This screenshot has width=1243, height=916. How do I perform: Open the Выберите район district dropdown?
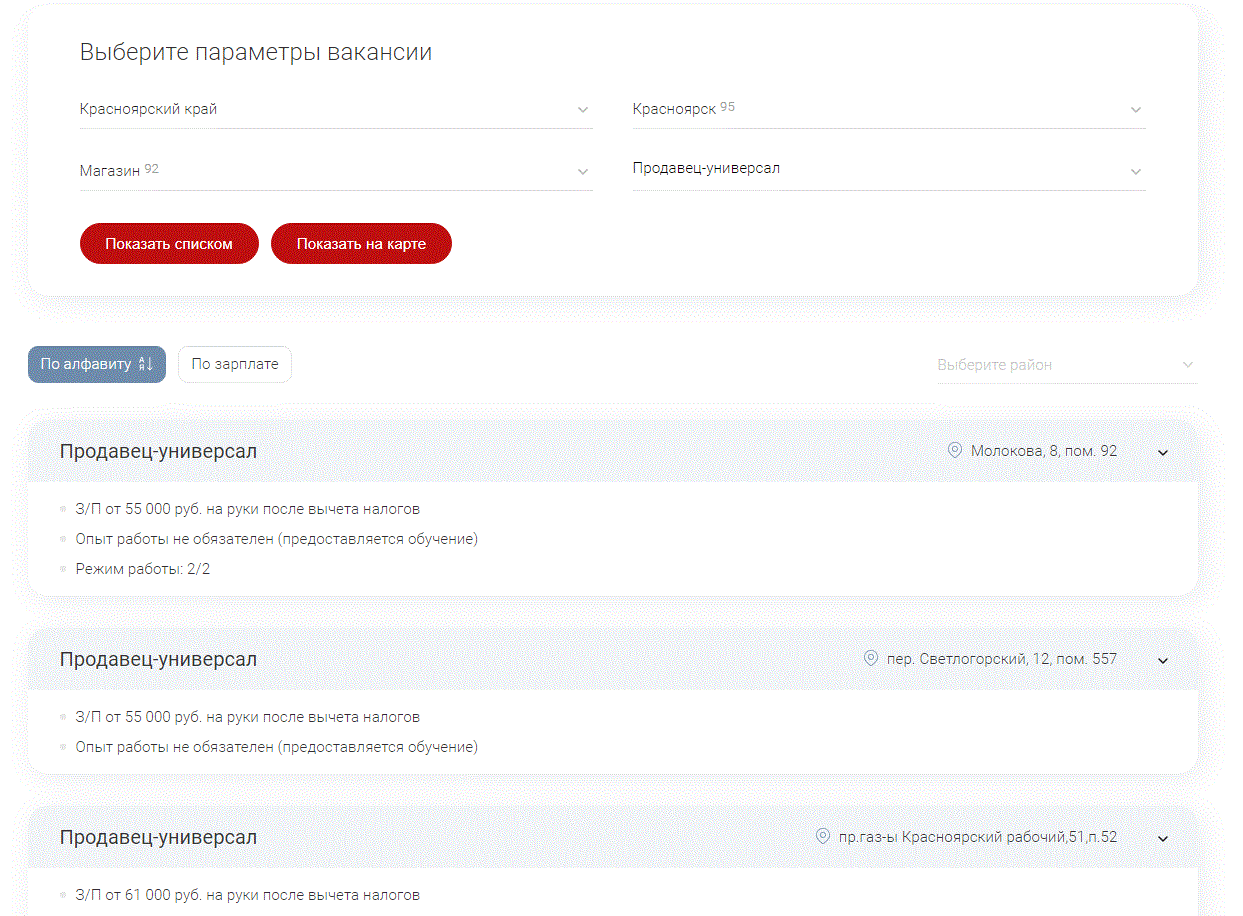[1067, 365]
